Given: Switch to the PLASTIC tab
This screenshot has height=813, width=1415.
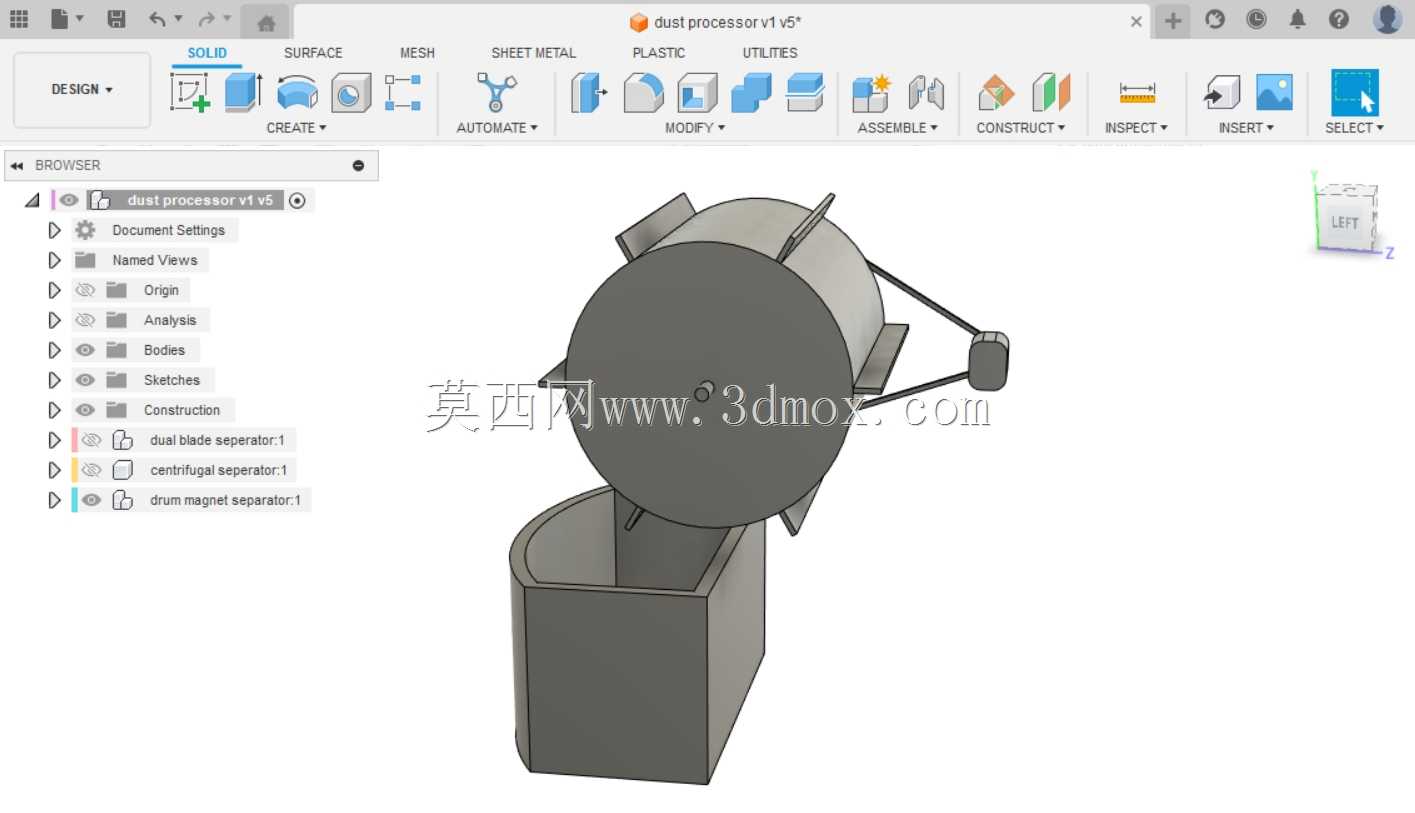Looking at the screenshot, I should tap(659, 53).
